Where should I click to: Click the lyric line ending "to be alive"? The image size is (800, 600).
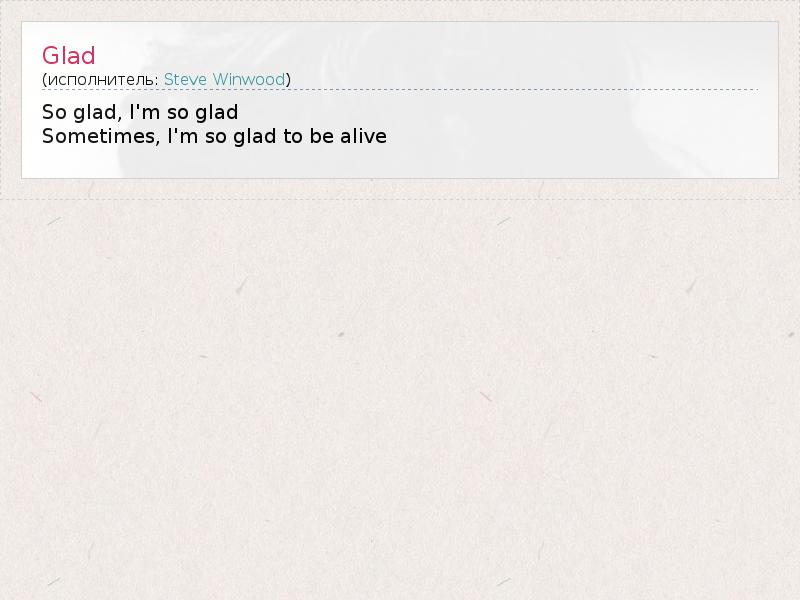[214, 136]
